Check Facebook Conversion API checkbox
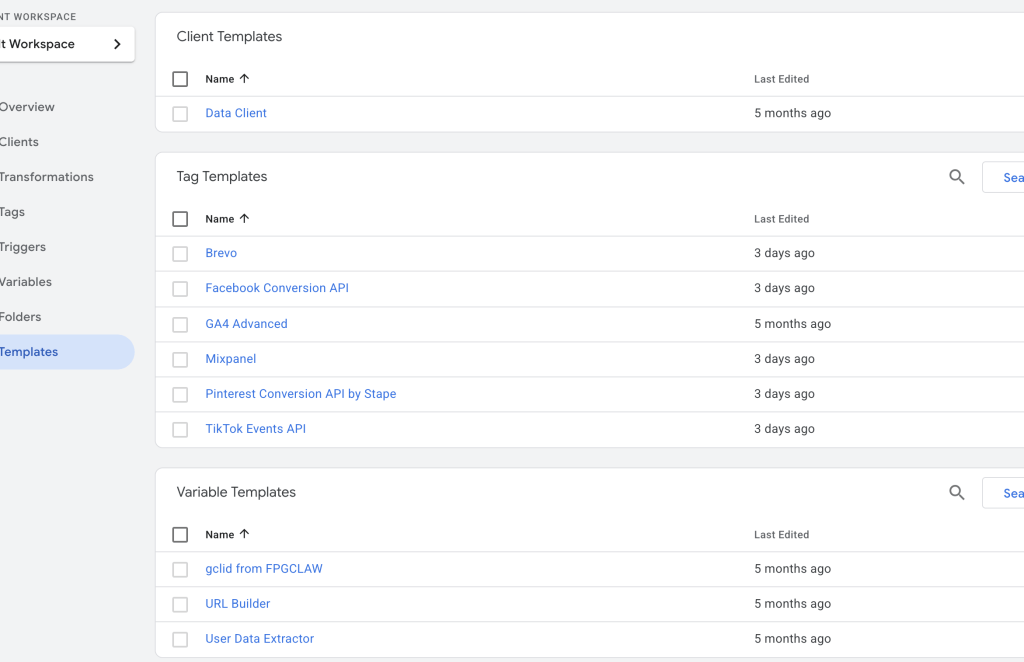 pyautogui.click(x=180, y=289)
